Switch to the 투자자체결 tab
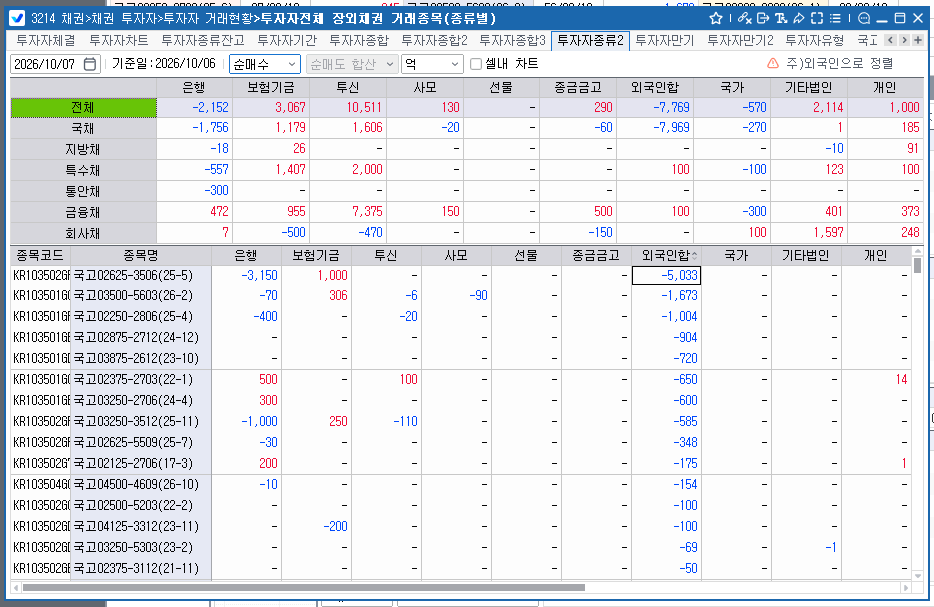The width and height of the screenshot is (934, 607). point(46,40)
